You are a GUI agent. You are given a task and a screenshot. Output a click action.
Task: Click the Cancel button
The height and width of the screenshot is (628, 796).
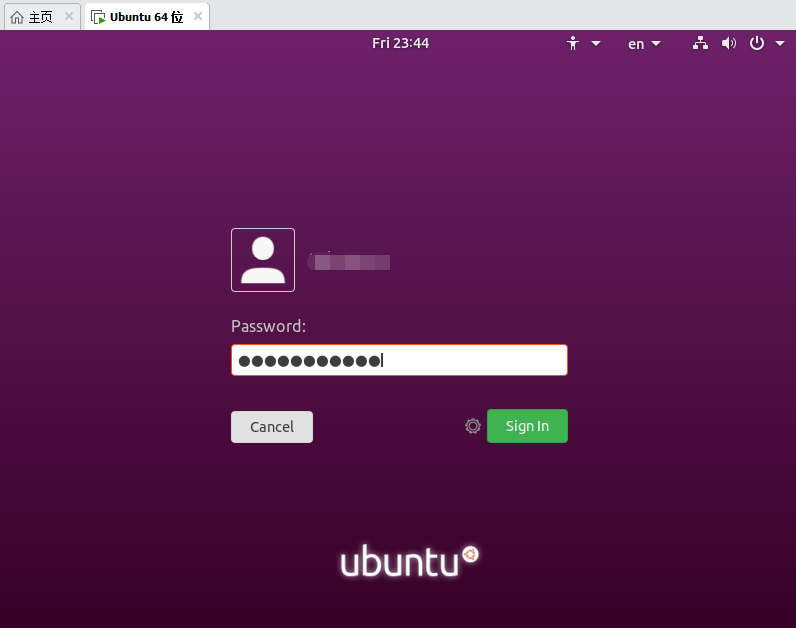click(272, 427)
